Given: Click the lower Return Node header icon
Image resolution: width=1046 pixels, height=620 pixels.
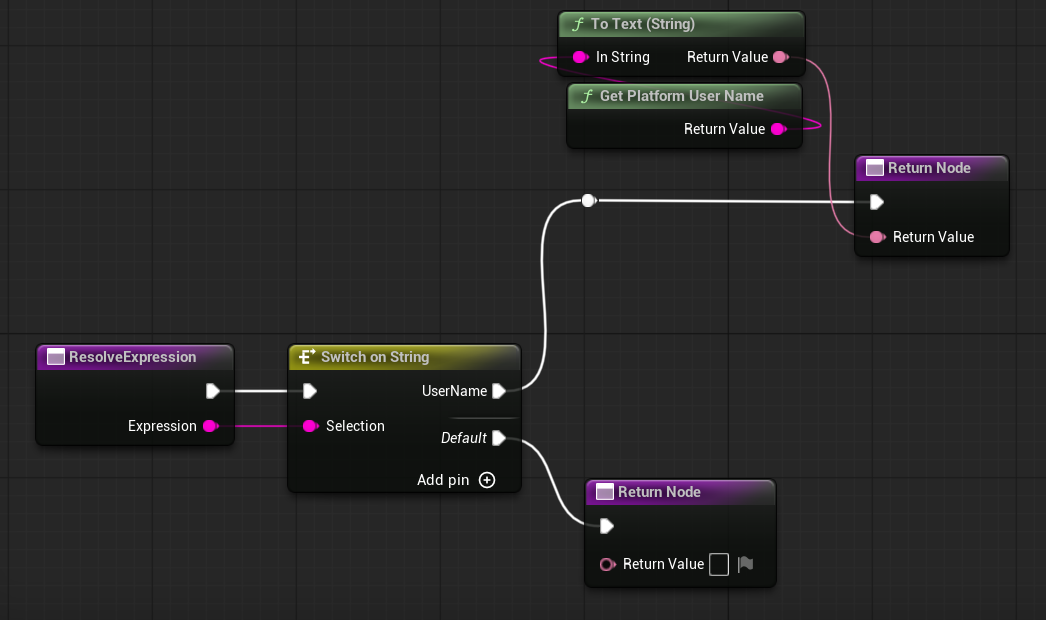Looking at the screenshot, I should (x=604, y=492).
